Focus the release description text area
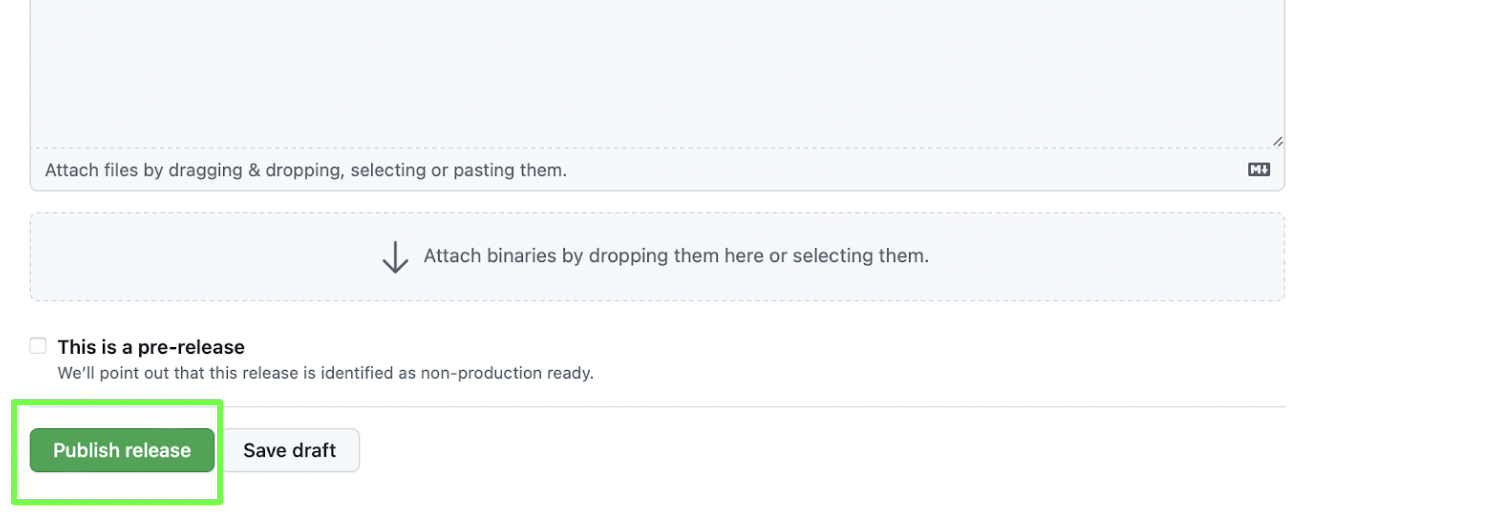The image size is (1486, 514). coord(657,74)
